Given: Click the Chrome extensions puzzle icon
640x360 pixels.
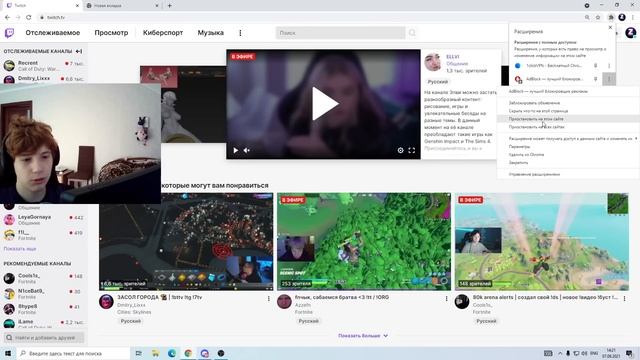Looking at the screenshot, I should [x=611, y=17].
